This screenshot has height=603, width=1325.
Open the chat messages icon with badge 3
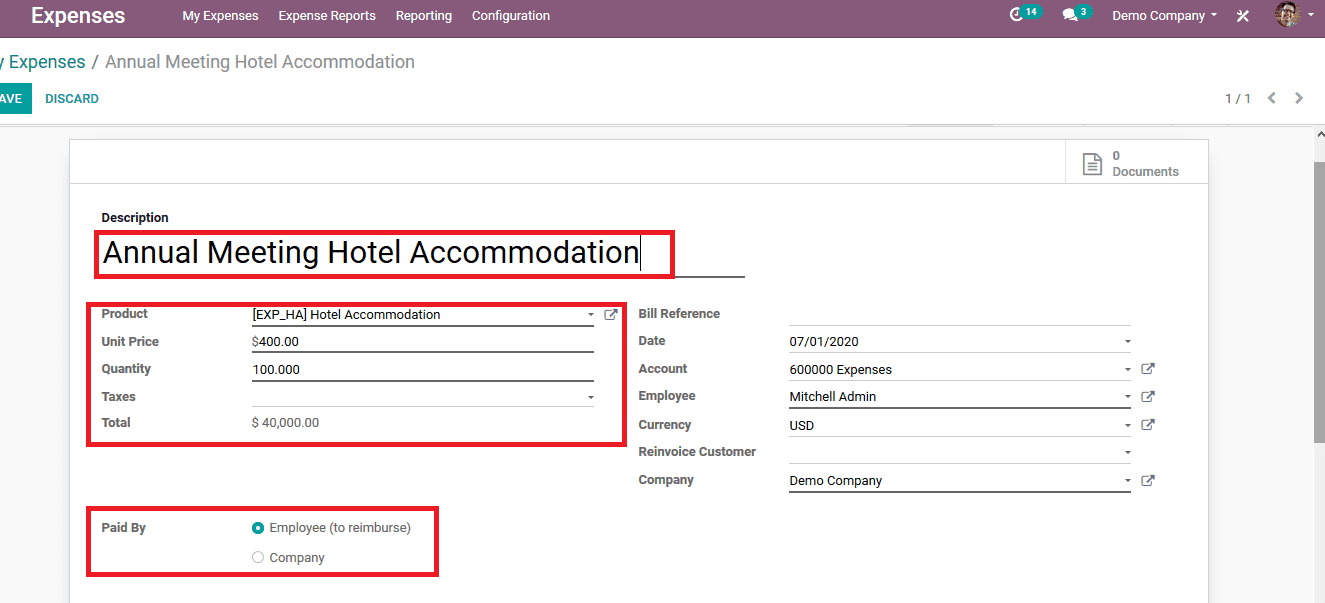(1076, 14)
